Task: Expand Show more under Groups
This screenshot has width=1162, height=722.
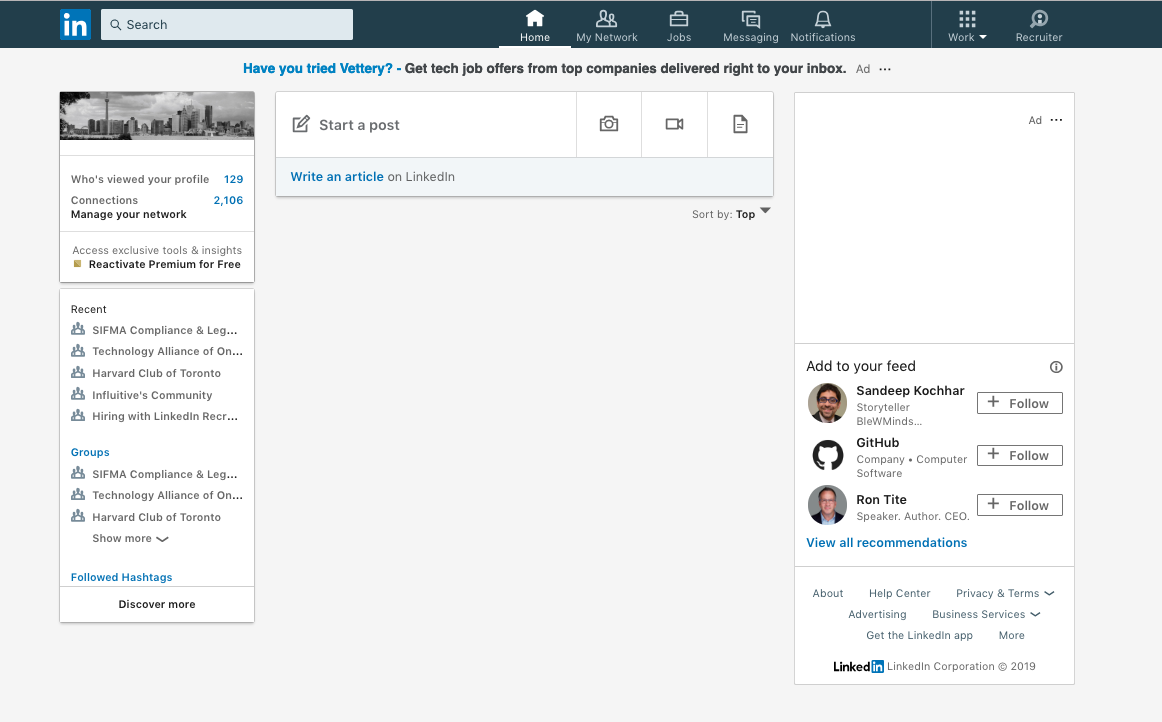Action: pyautogui.click(x=130, y=538)
